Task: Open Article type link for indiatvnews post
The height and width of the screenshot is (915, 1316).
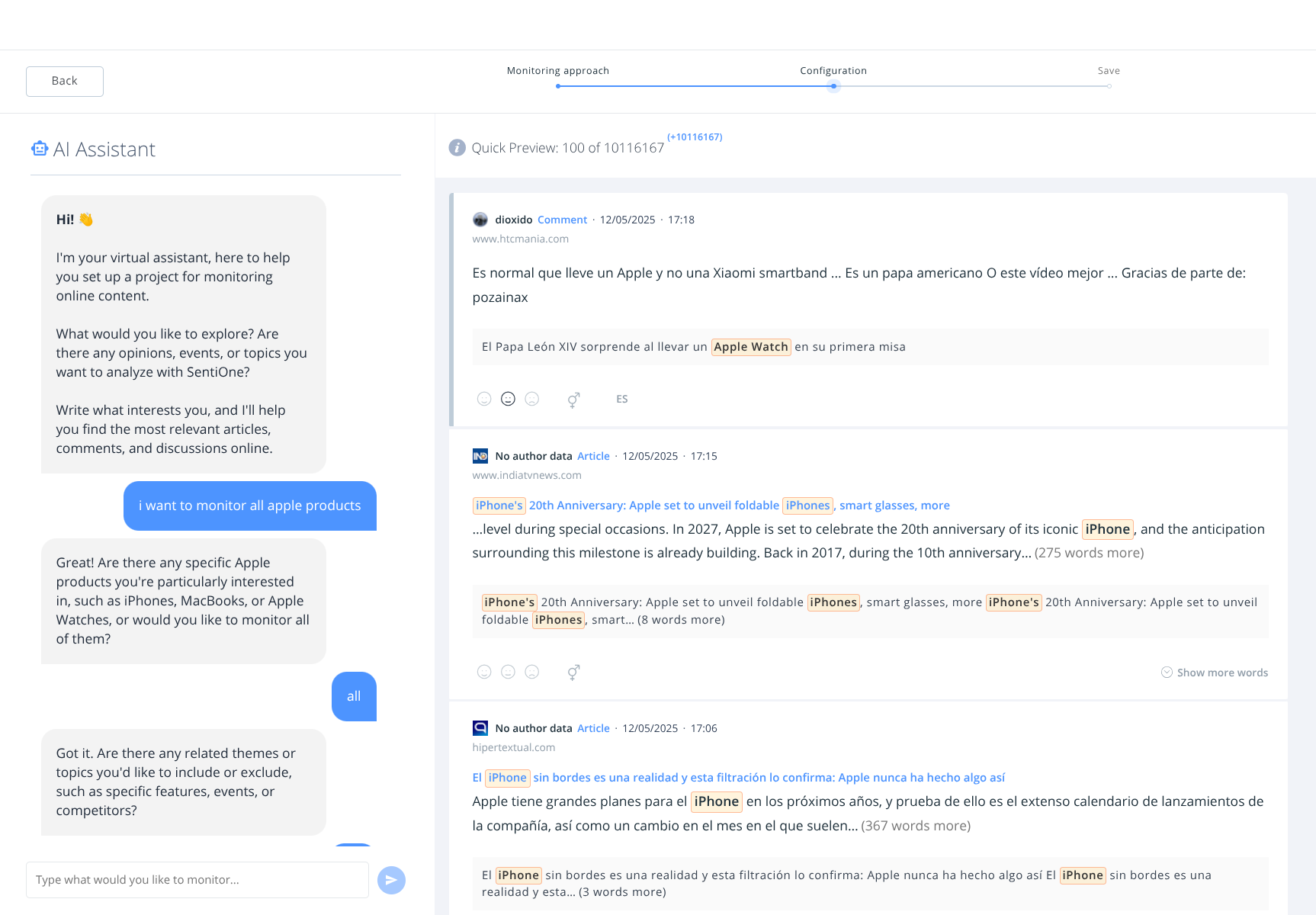Action: [593, 456]
